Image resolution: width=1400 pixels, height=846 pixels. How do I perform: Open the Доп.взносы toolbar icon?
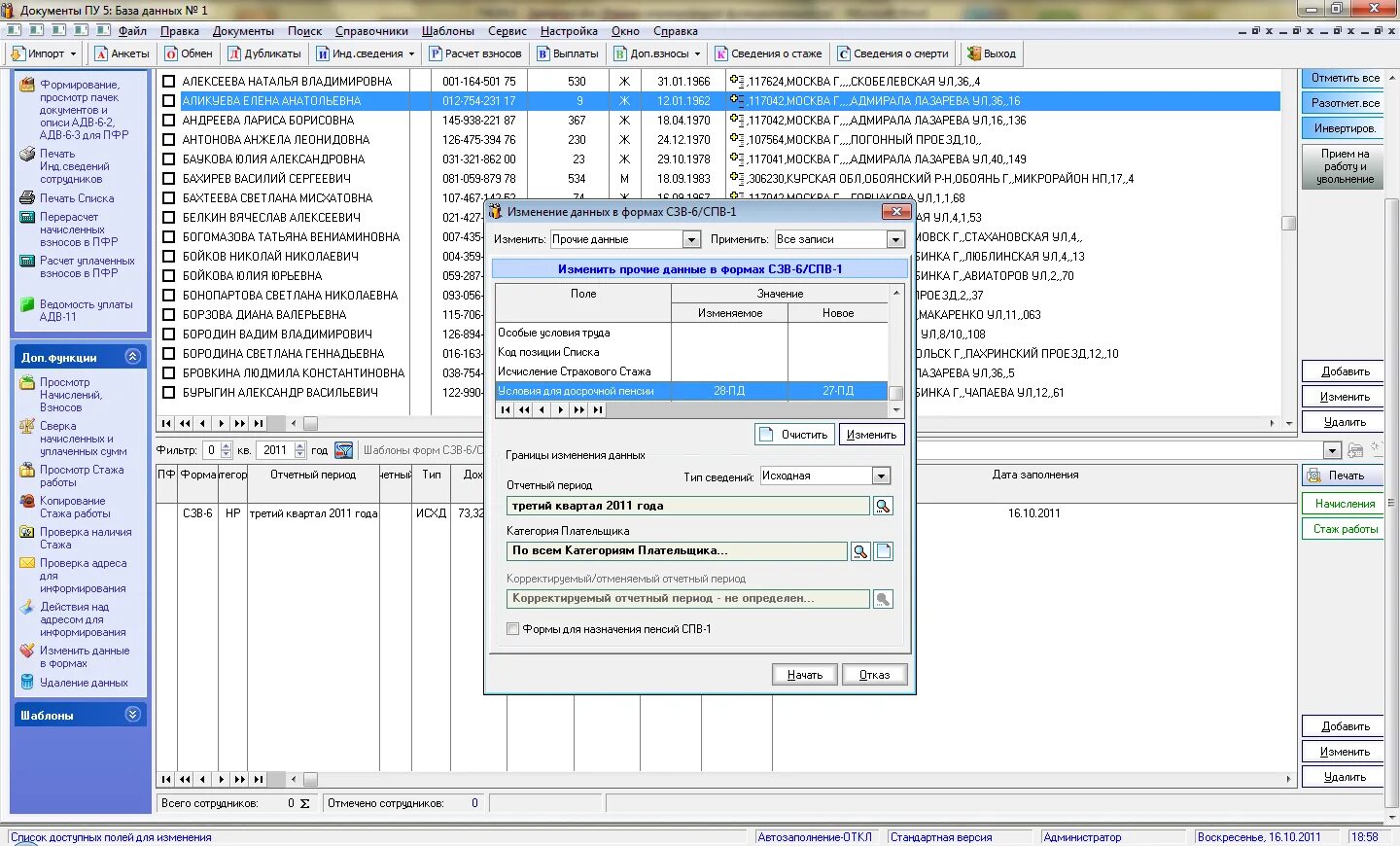tap(620, 53)
